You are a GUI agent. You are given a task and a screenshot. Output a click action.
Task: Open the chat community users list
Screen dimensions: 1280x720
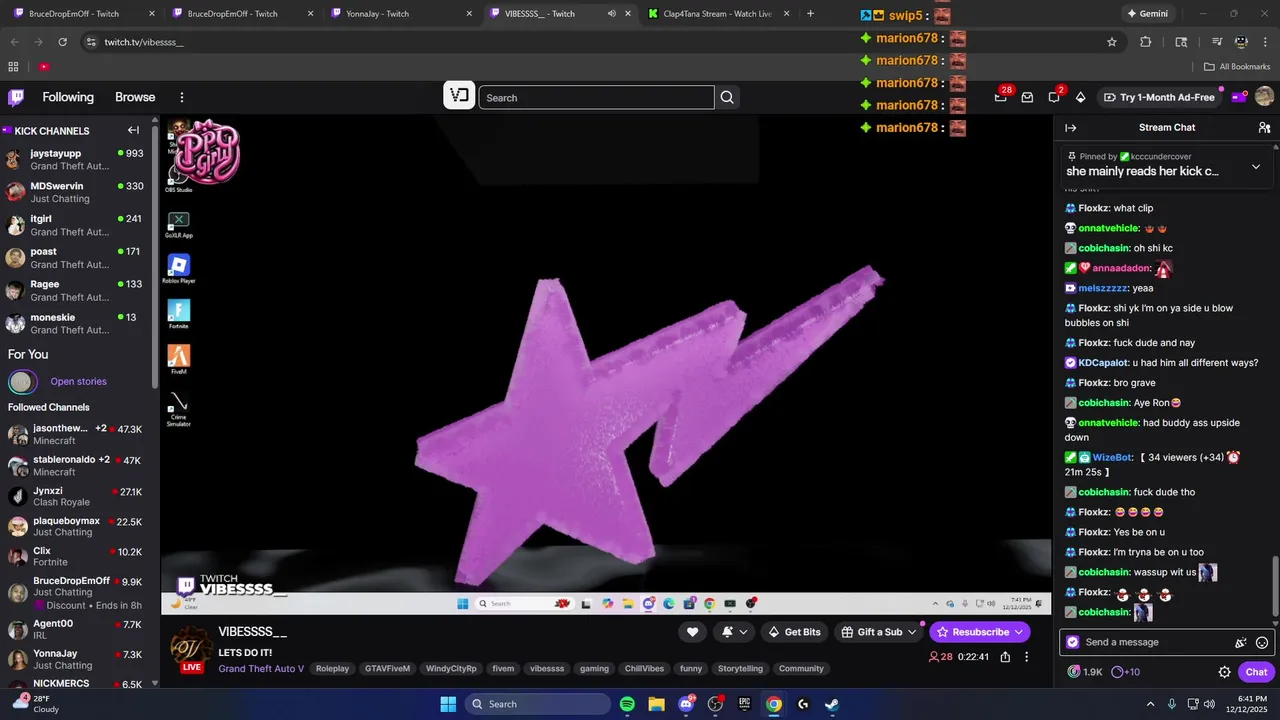(1264, 128)
